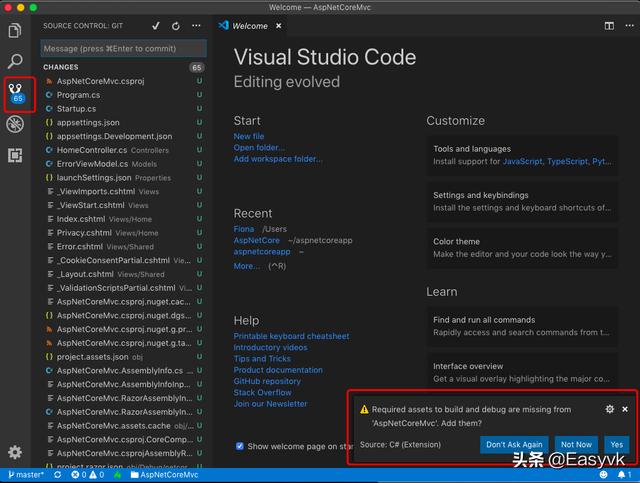Select ErrorViewModel.cs in changes list
The image size is (640, 483).
pos(123,164)
